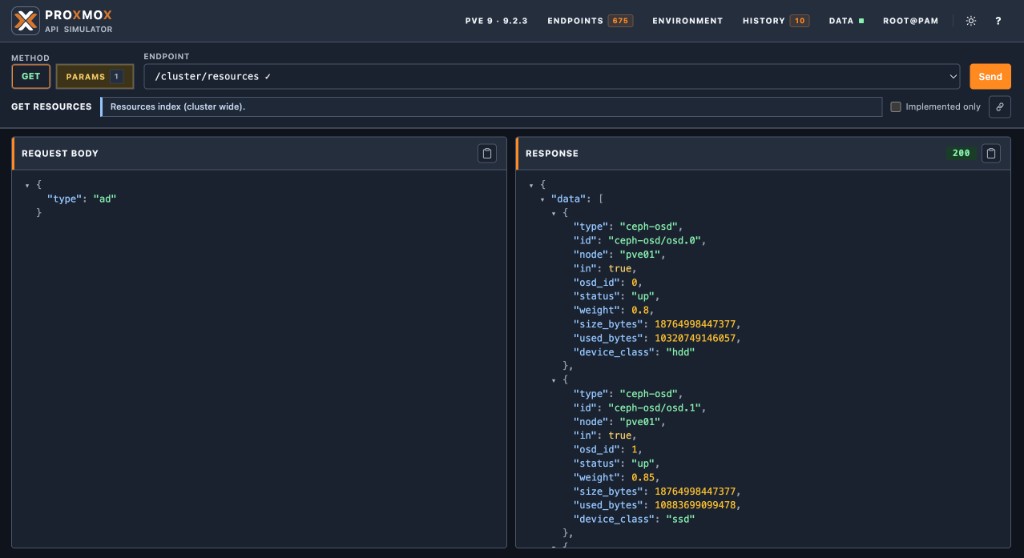Open help via the question mark icon
Image resolution: width=1024 pixels, height=558 pixels.
[x=998, y=21]
